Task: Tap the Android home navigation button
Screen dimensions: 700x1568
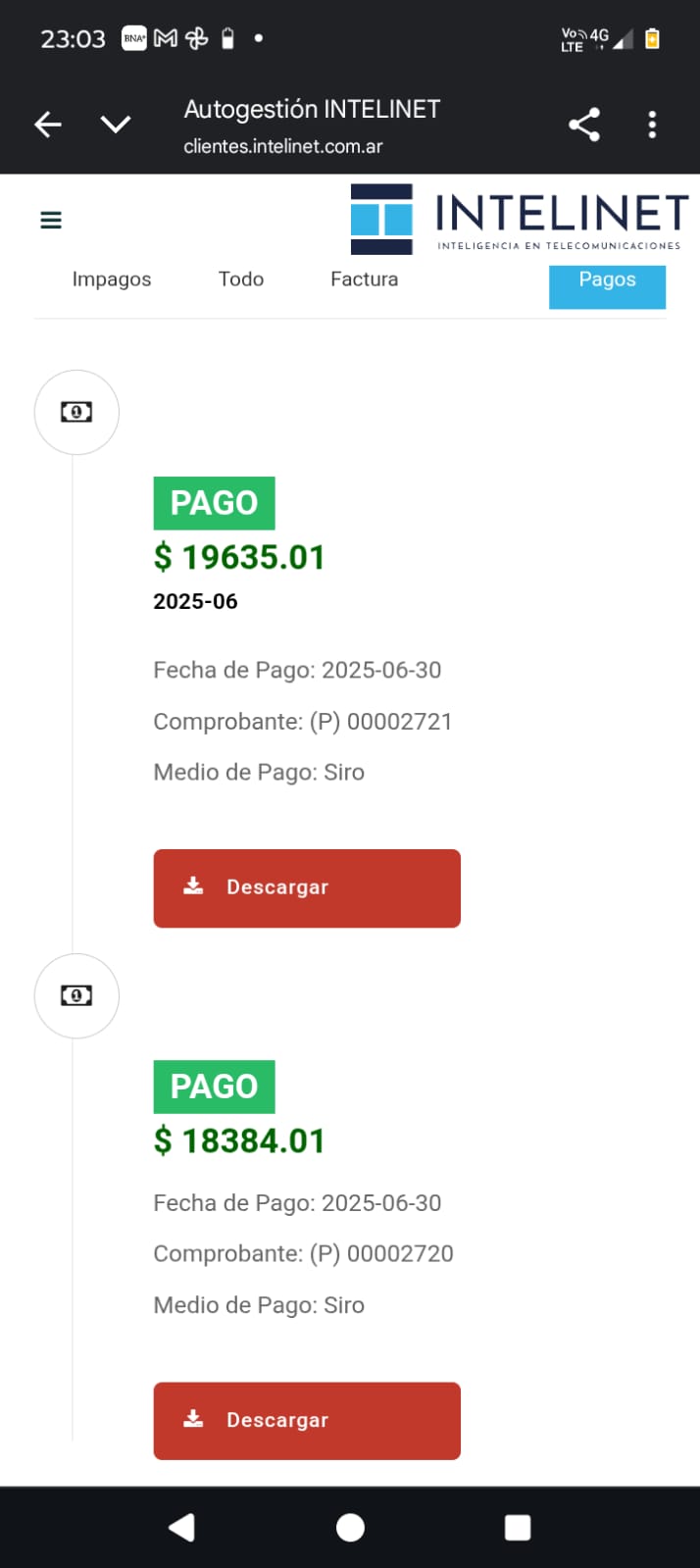Action: coord(350,1527)
